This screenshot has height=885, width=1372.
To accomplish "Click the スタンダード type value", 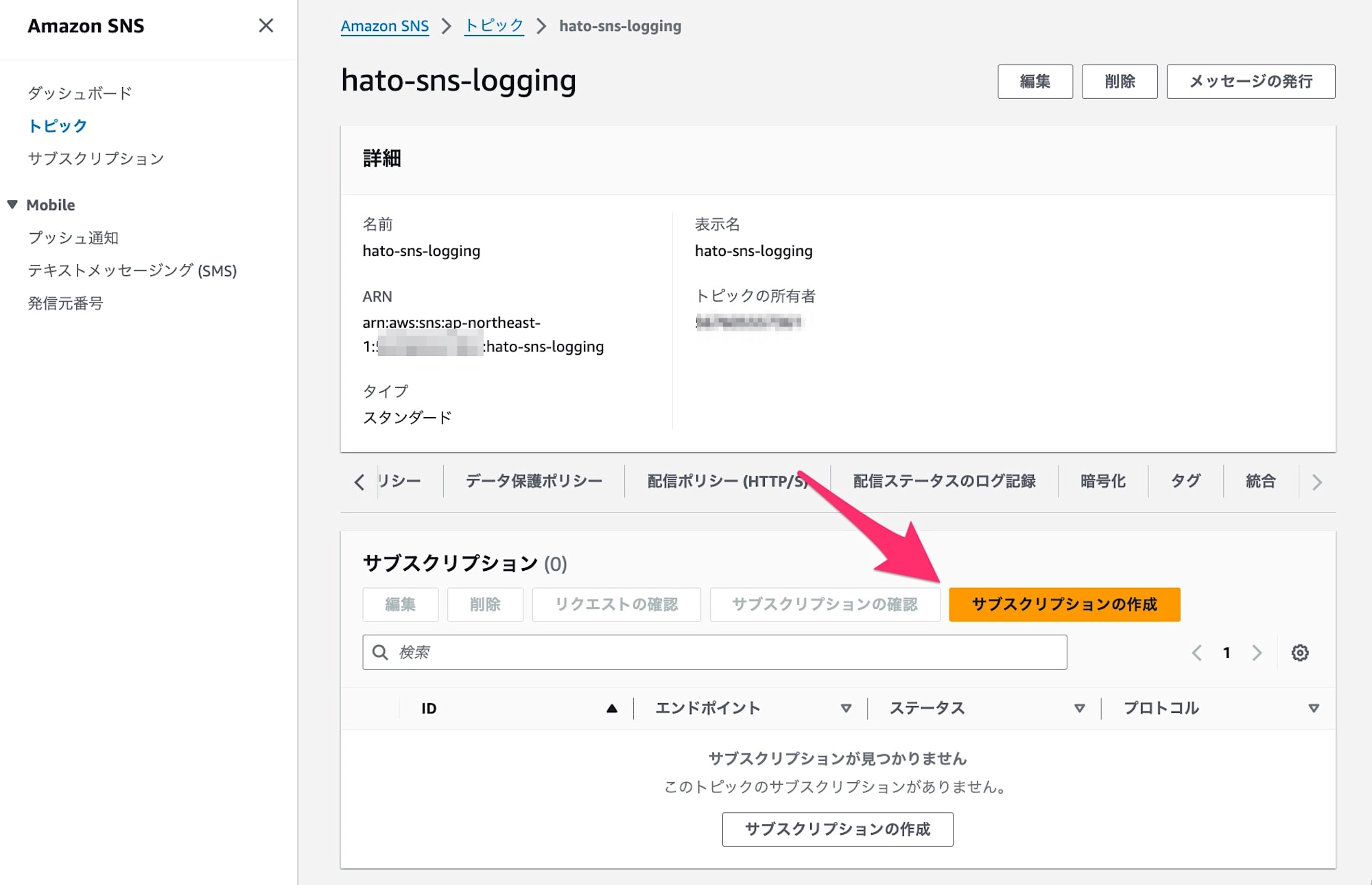I will pos(407,418).
